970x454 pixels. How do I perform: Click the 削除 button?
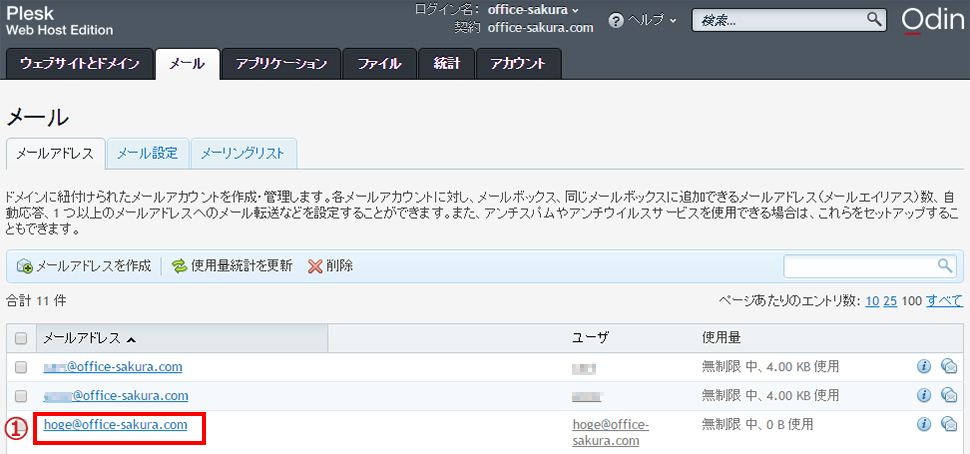pyautogui.click(x=330, y=266)
